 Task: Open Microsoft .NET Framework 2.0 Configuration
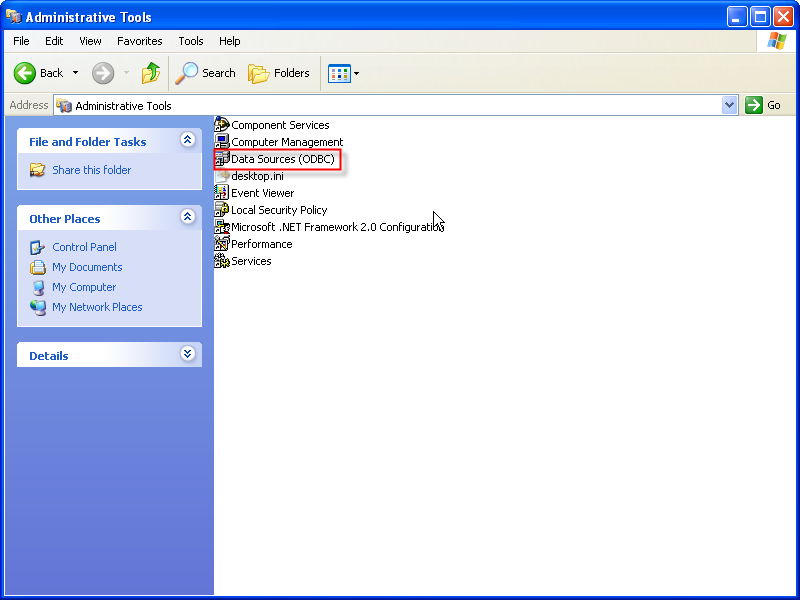point(336,227)
